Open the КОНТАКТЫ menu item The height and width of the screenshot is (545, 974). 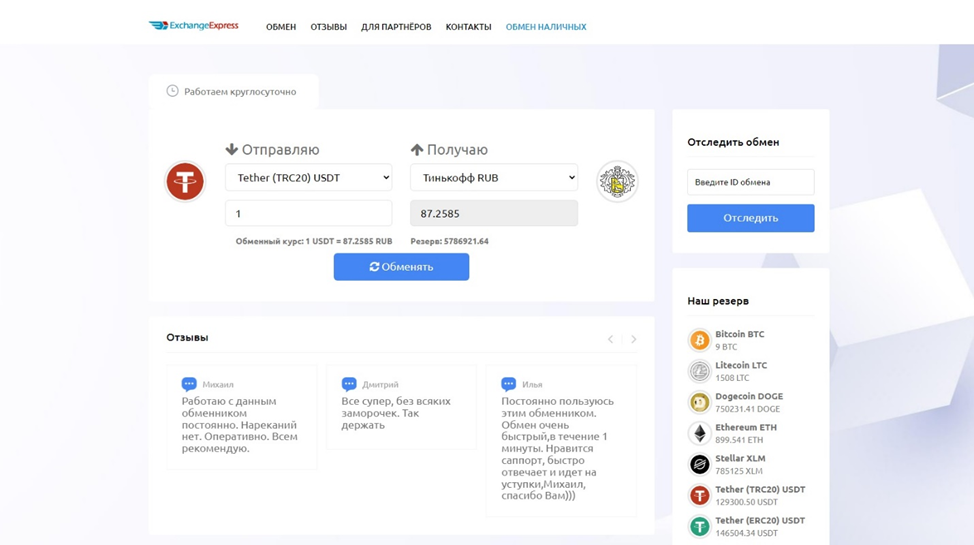click(x=468, y=27)
